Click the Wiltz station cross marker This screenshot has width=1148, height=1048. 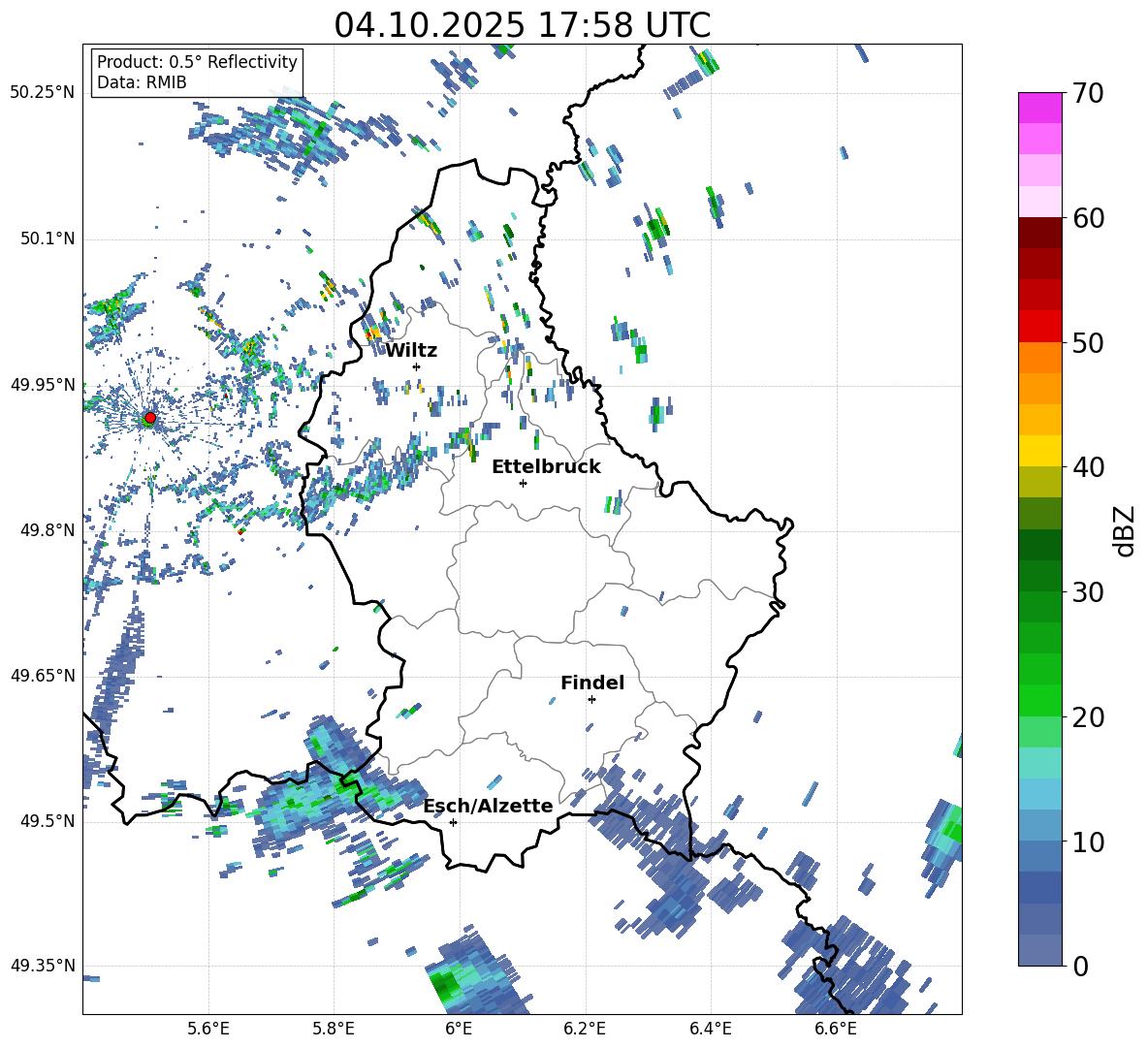coord(417,366)
